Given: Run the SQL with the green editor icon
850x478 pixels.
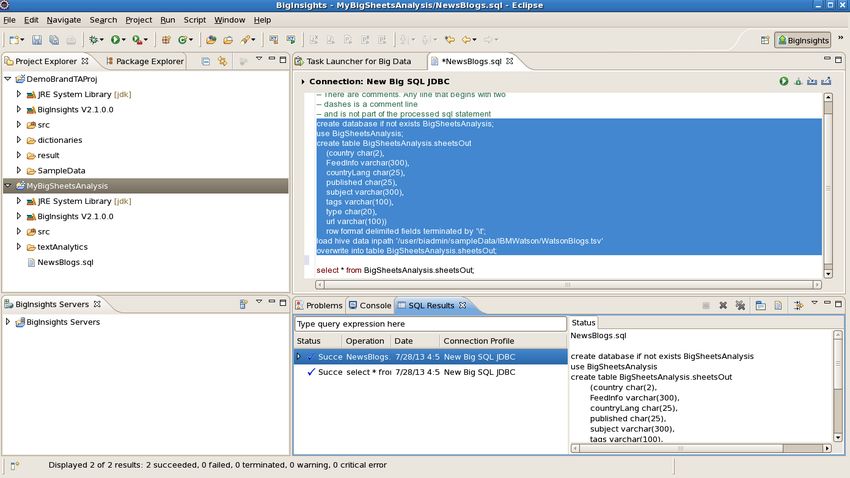Looking at the screenshot, I should pos(784,81).
